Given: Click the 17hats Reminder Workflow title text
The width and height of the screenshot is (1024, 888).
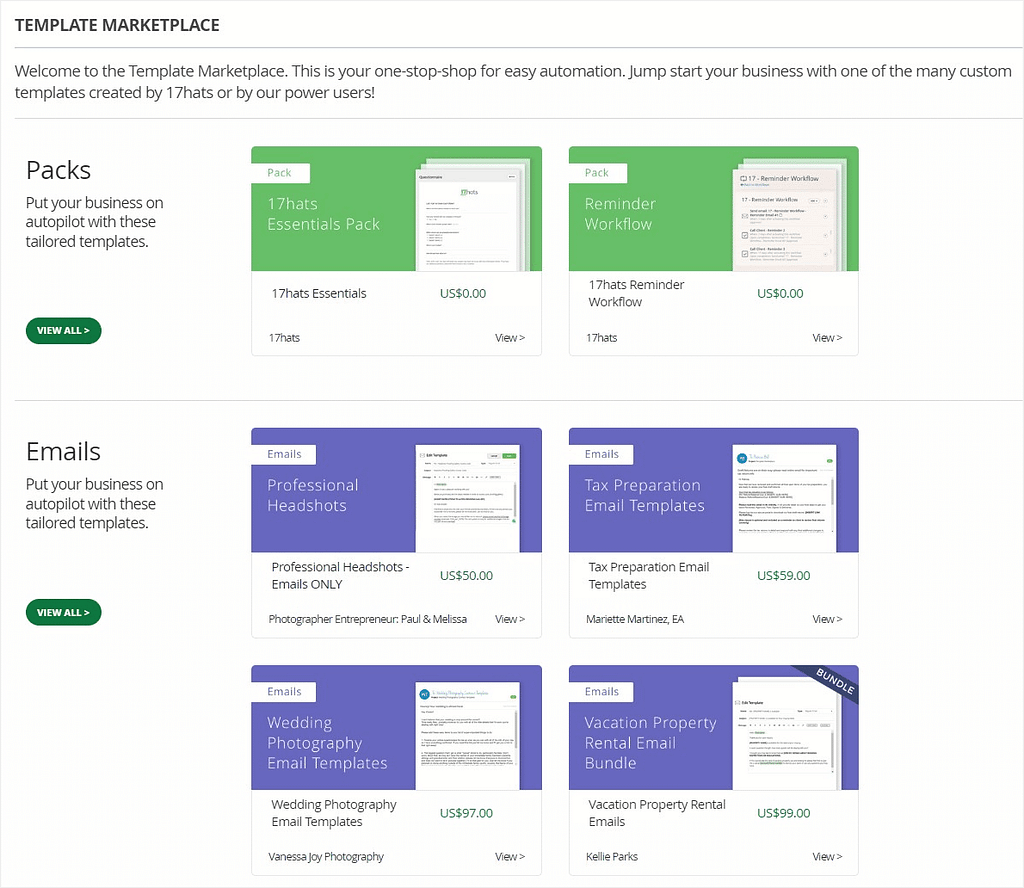Looking at the screenshot, I should (636, 293).
